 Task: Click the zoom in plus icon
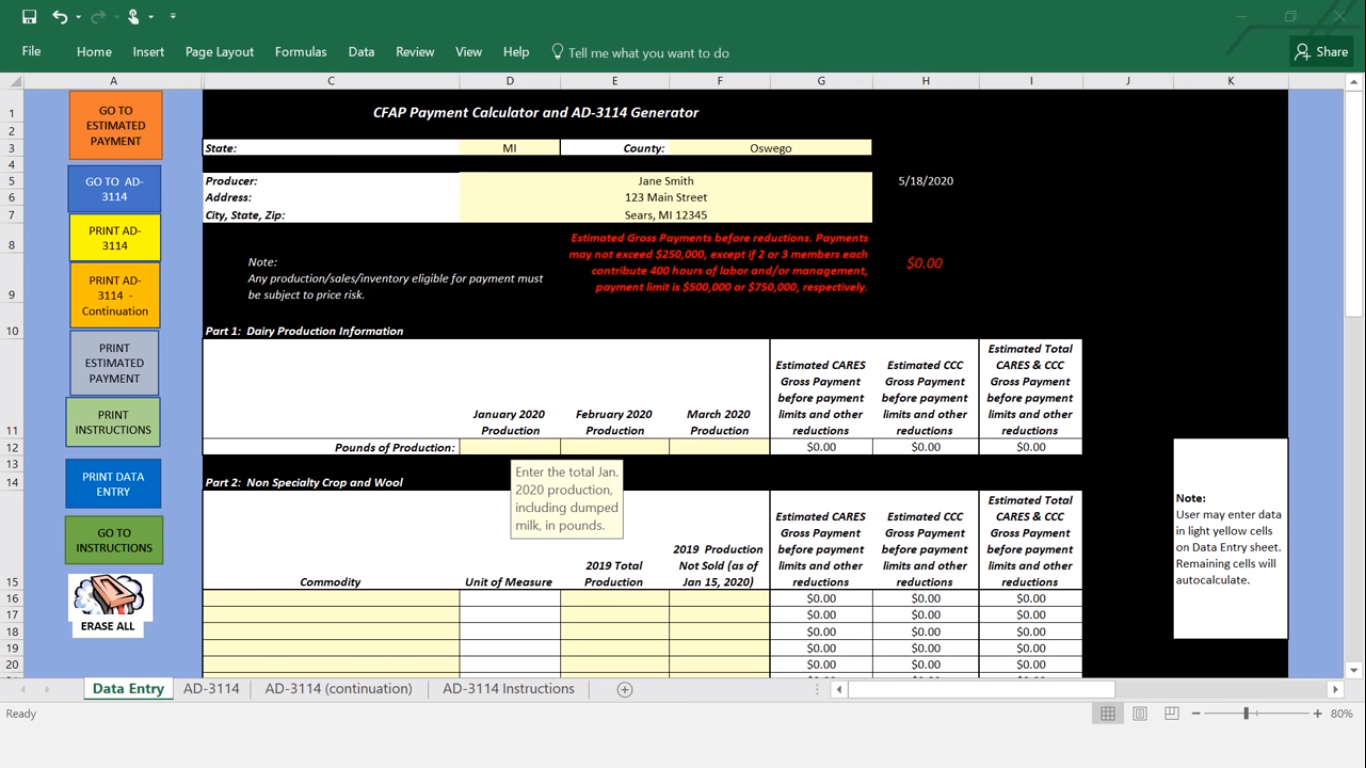point(1318,713)
